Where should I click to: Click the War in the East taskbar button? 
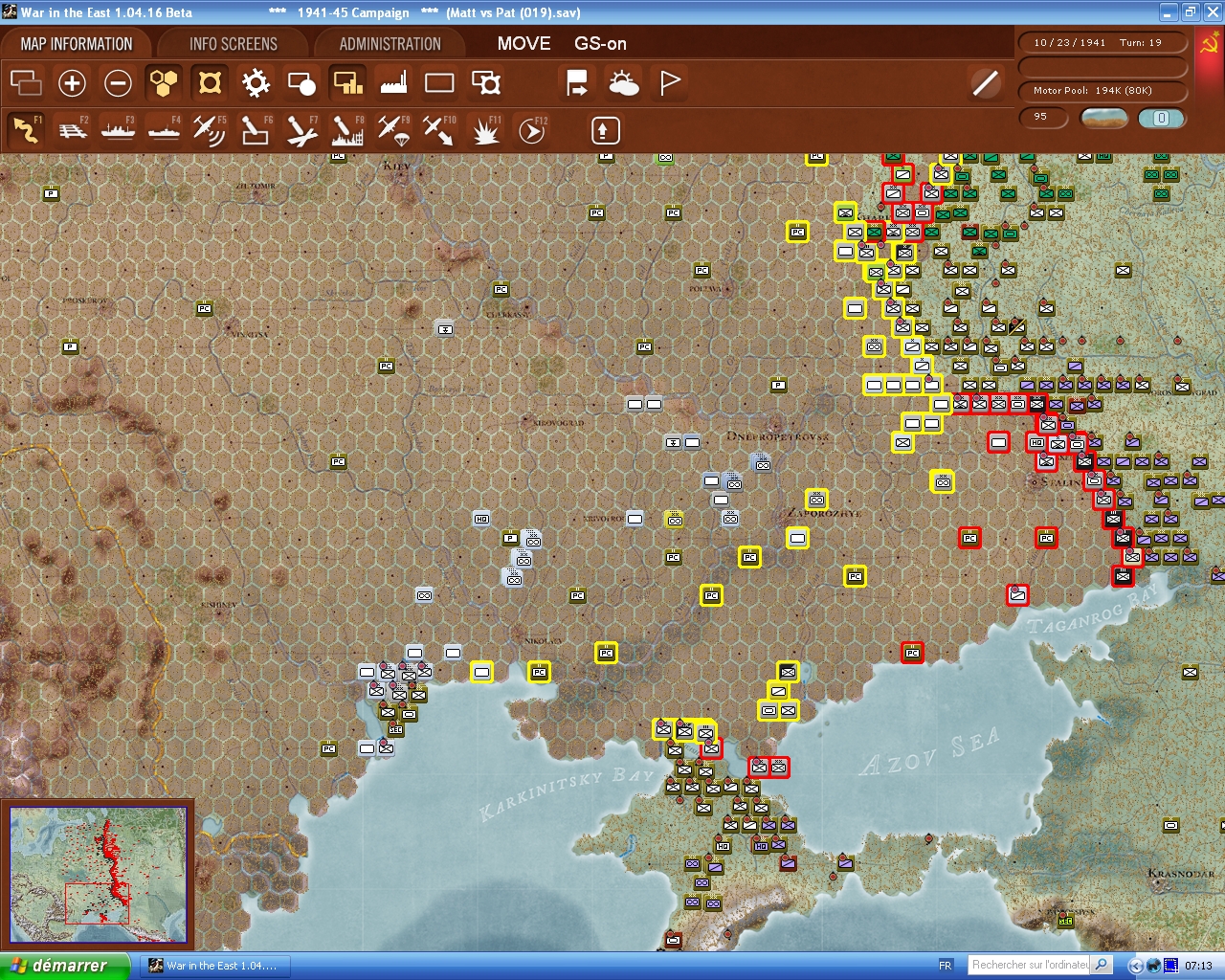pos(216,966)
